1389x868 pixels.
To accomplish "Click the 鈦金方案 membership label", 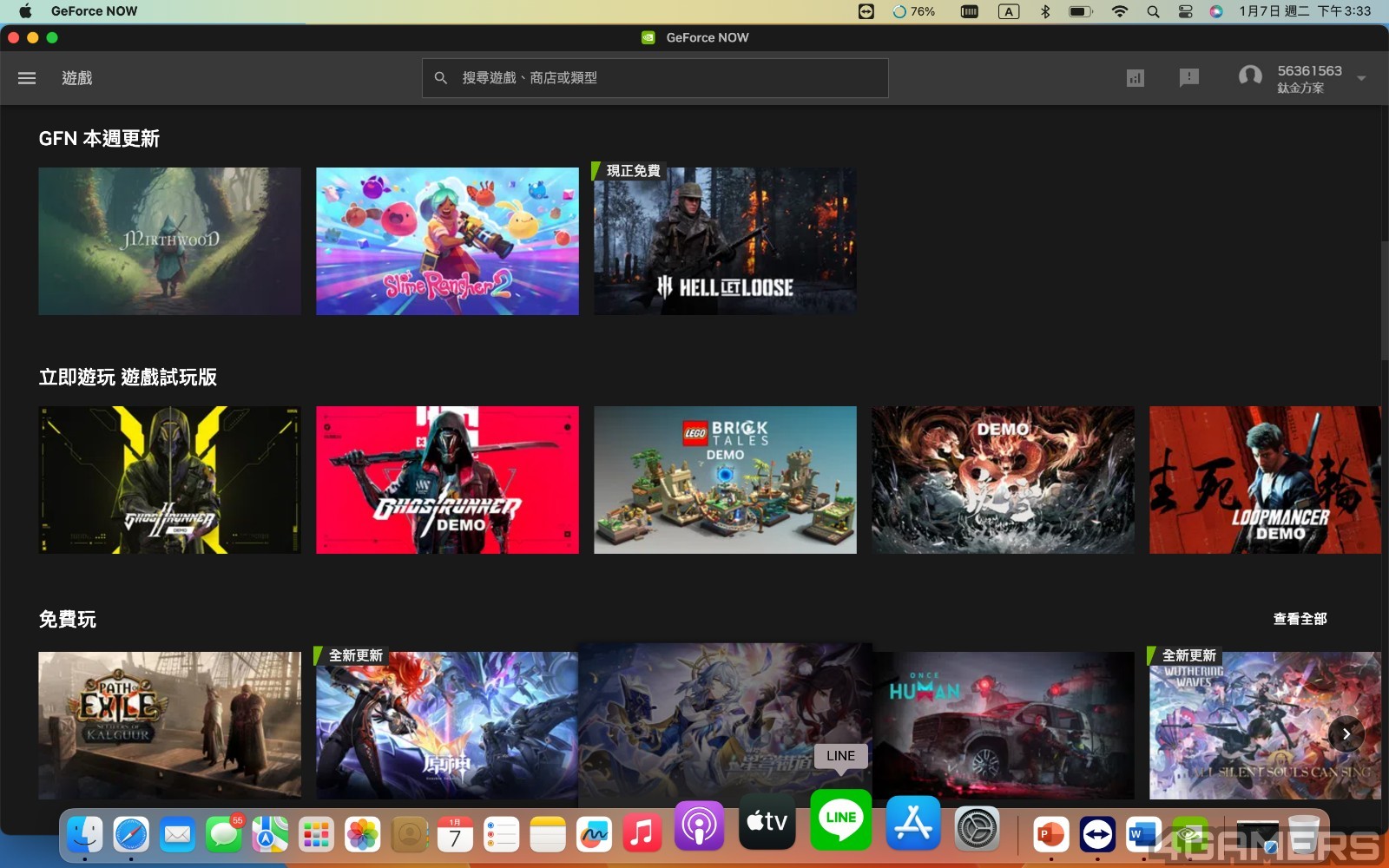I will (1300, 88).
